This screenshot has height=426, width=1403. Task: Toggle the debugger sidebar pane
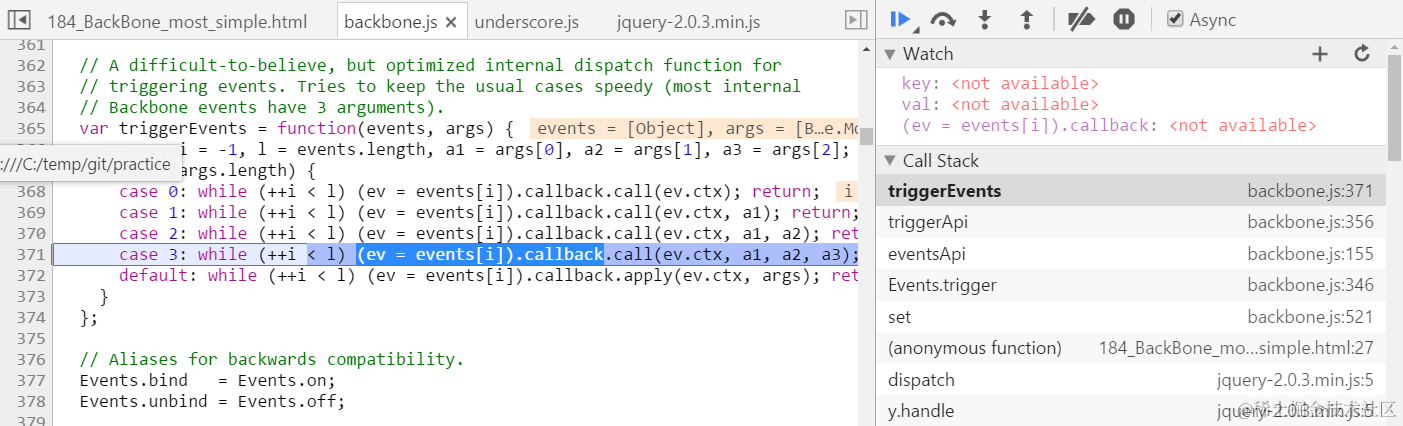click(x=855, y=20)
